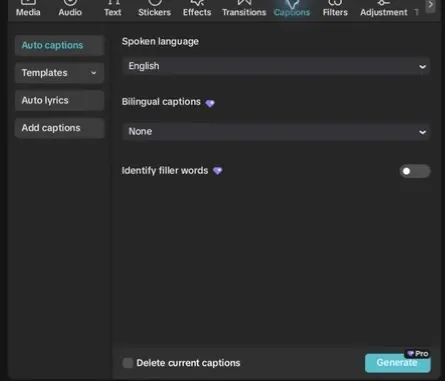The width and height of the screenshot is (445, 381).
Task: Click the Identify filler words label
Action: click(165, 171)
